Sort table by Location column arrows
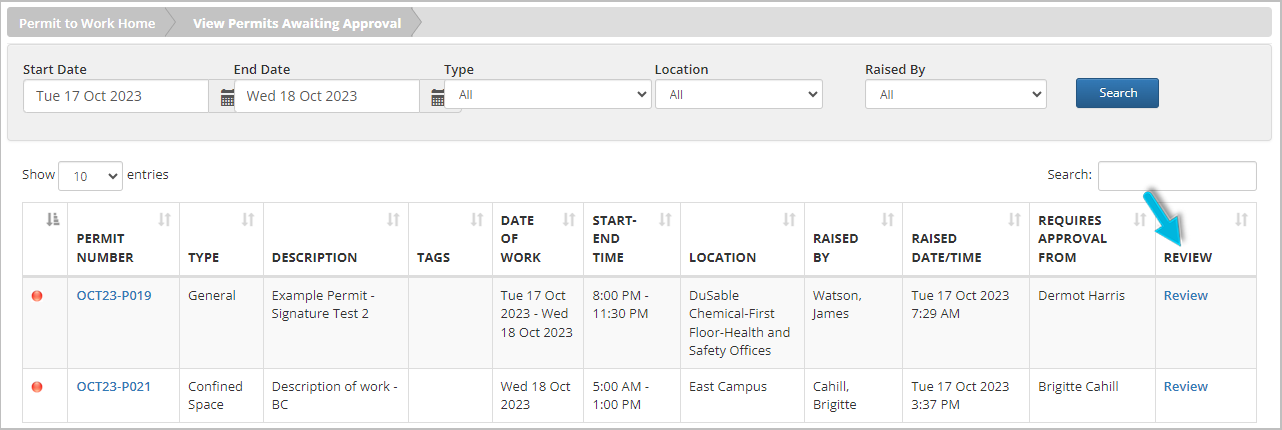The height and width of the screenshot is (430, 1282). pyautogui.click(x=789, y=220)
